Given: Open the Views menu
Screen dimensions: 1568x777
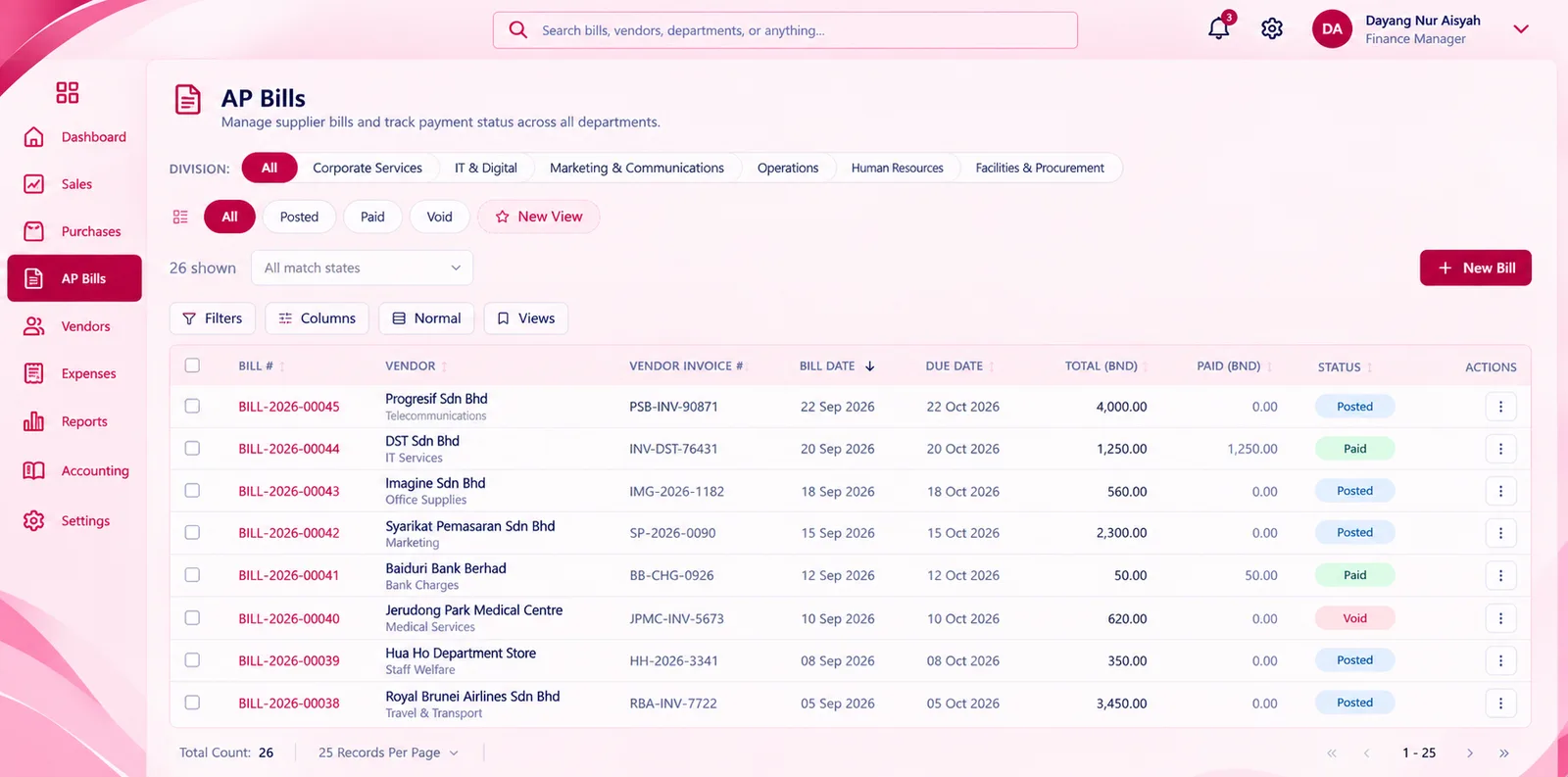Looking at the screenshot, I should point(526,318).
